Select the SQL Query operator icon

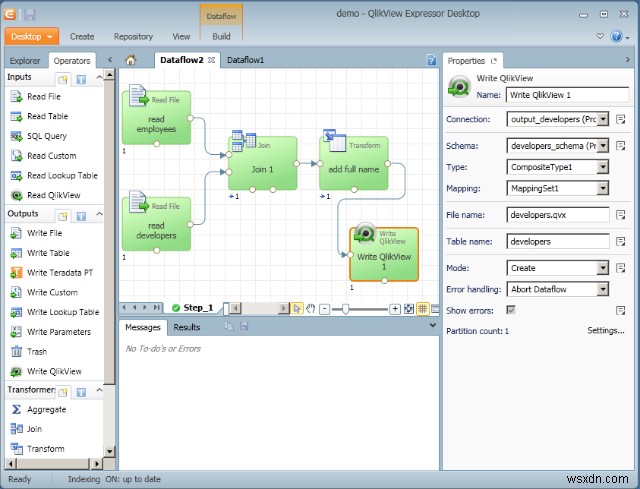coord(16,136)
